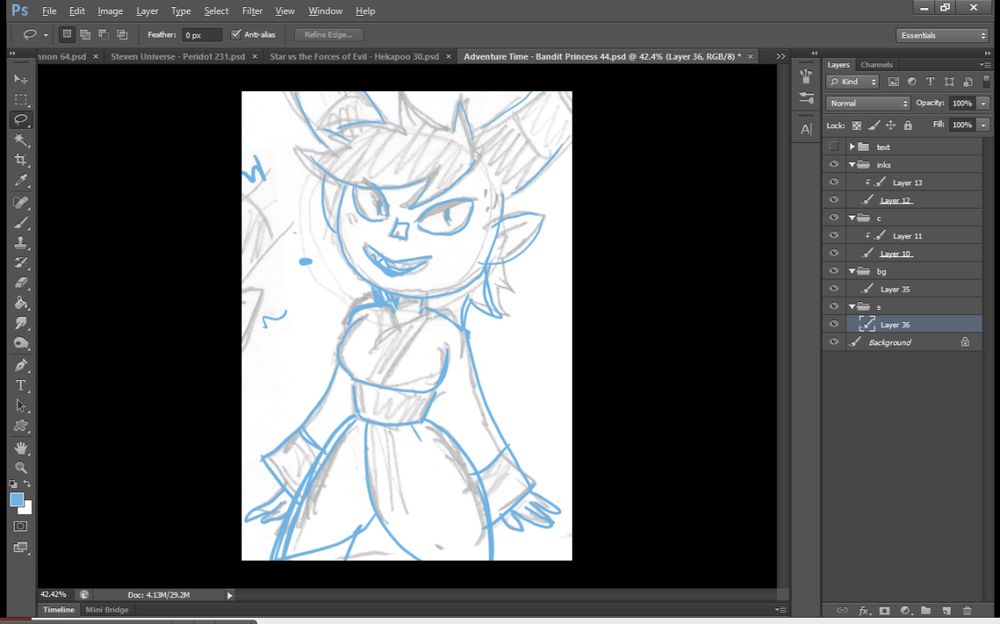Screen dimensions: 1000x624
Task: Select the Eyedropper tool
Action: click(20, 181)
